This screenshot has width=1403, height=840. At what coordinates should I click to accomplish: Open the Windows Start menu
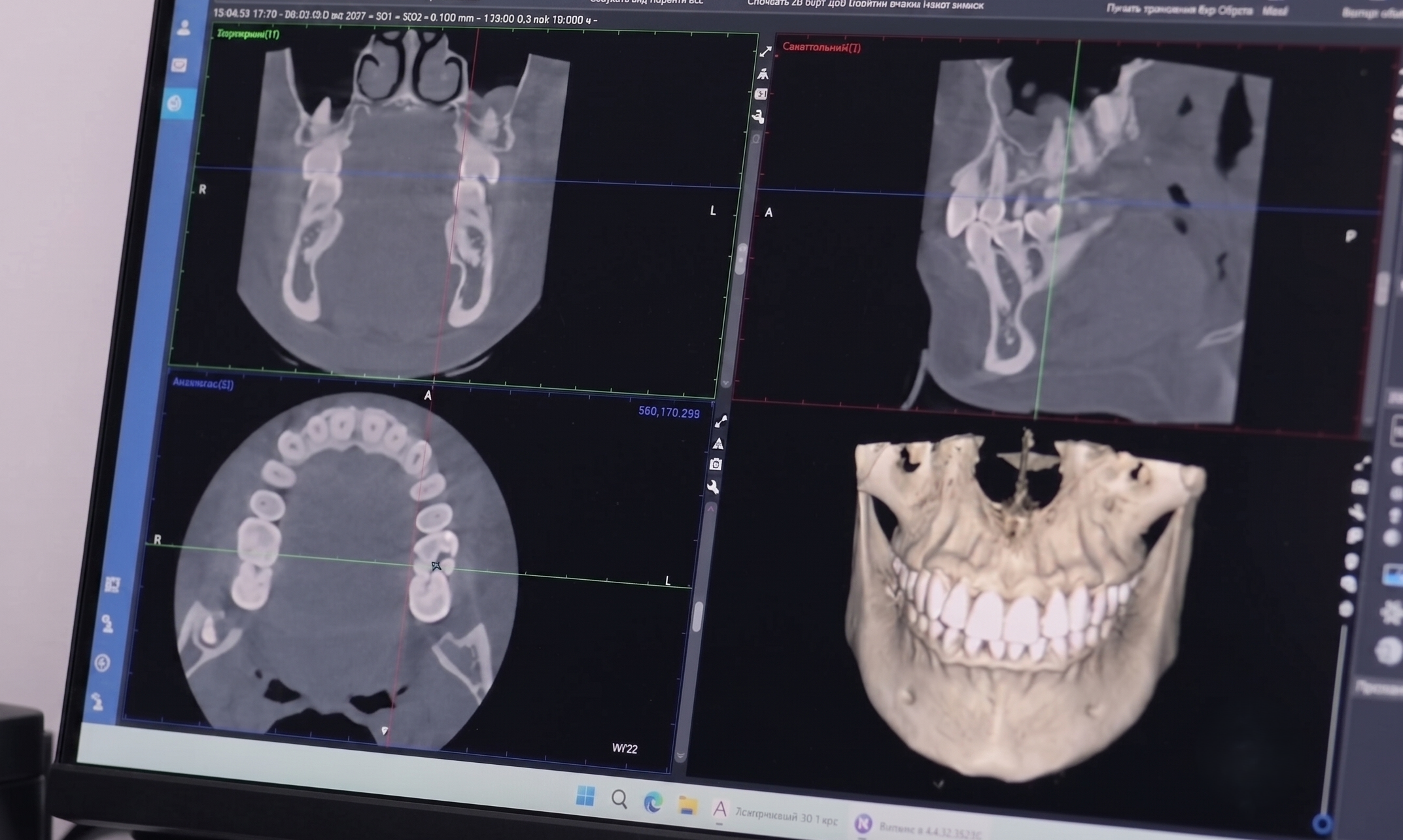(x=585, y=796)
